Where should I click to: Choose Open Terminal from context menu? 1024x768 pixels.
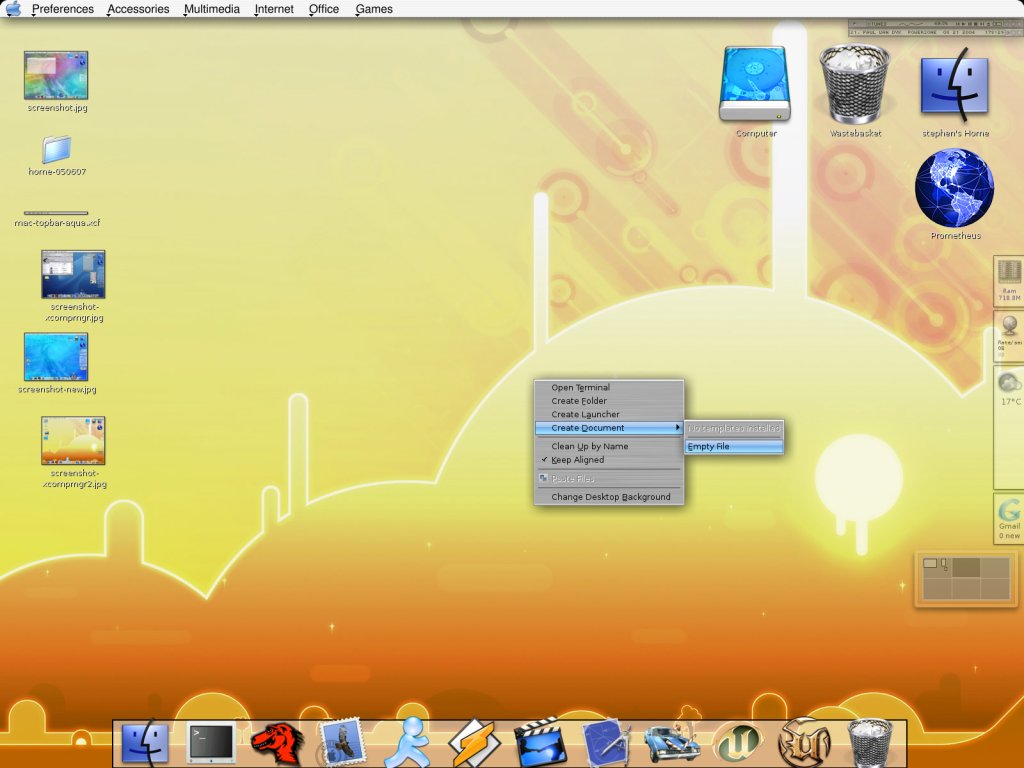609,387
